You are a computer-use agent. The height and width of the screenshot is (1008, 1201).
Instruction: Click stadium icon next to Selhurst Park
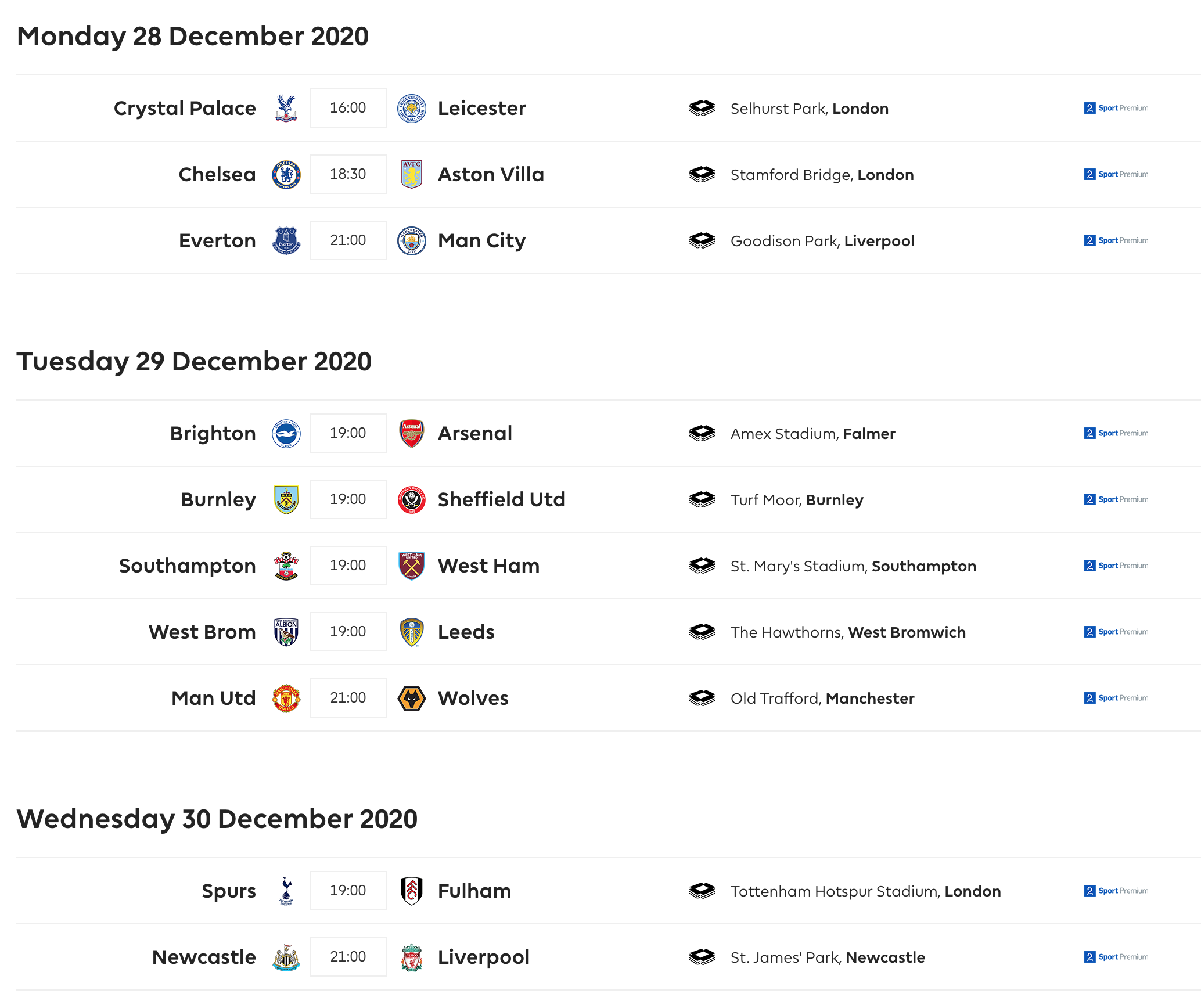702,109
